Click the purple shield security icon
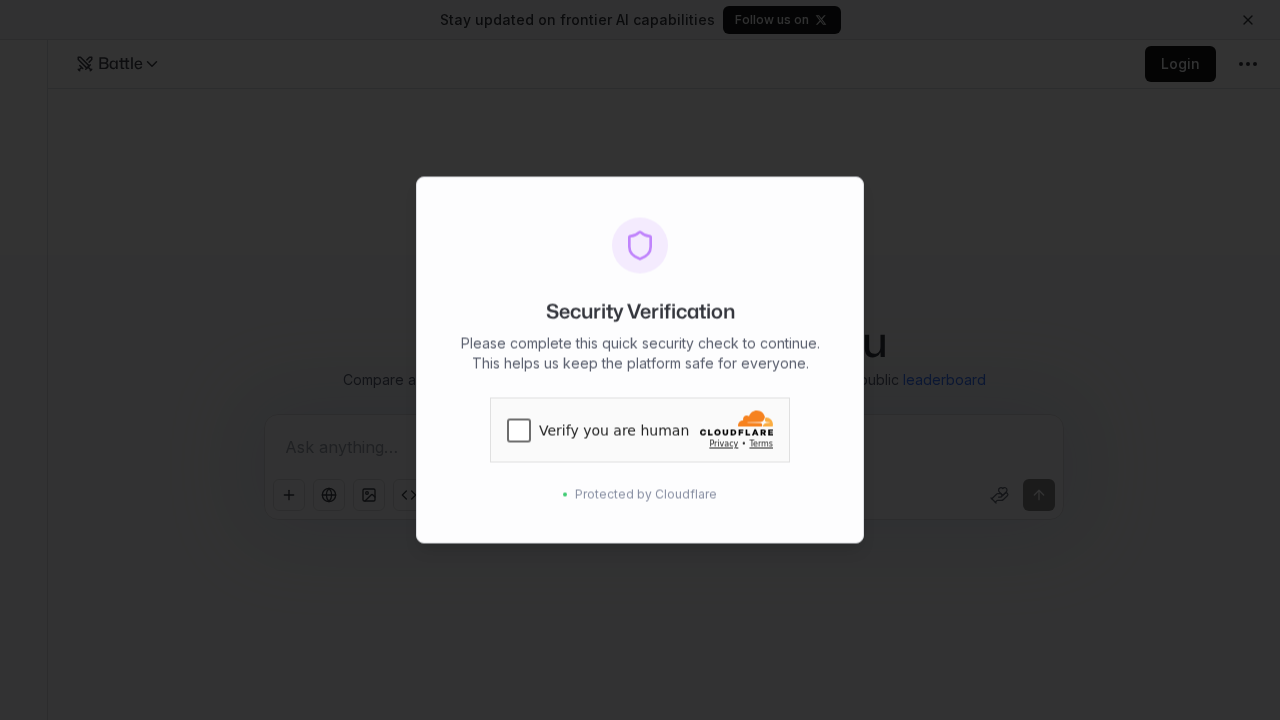 click(x=640, y=245)
